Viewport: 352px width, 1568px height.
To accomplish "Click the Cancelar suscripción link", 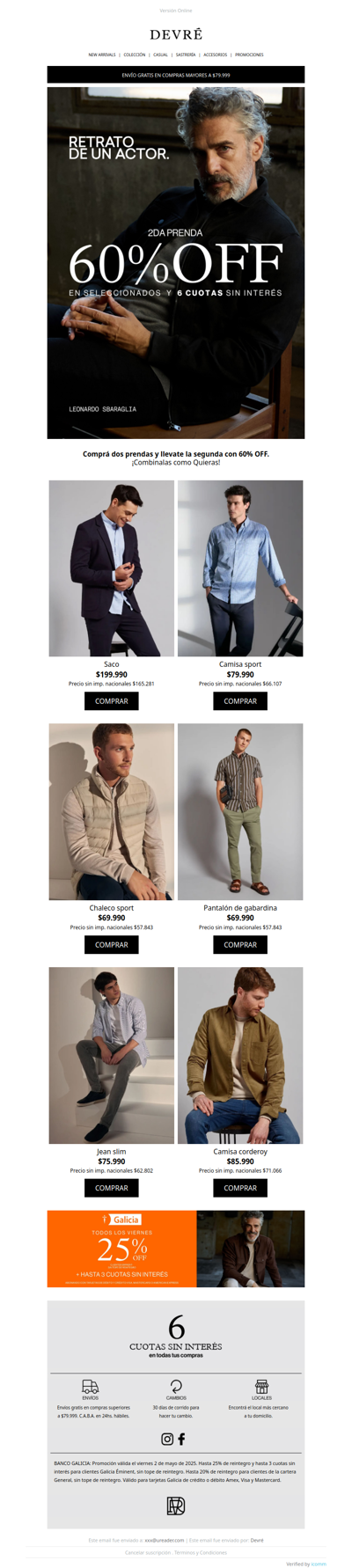I will coord(148,1552).
